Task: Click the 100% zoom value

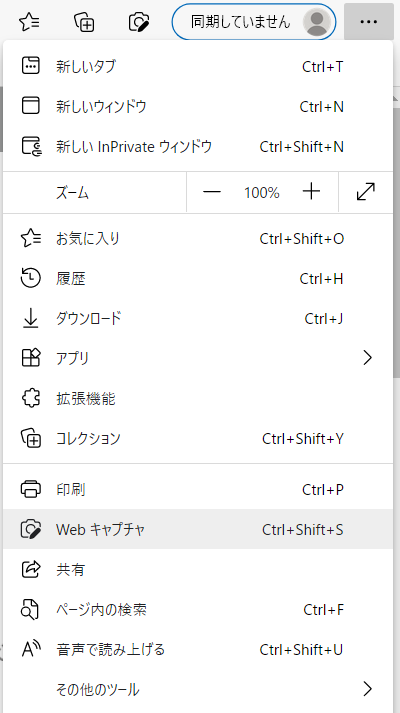Action: pos(261,193)
